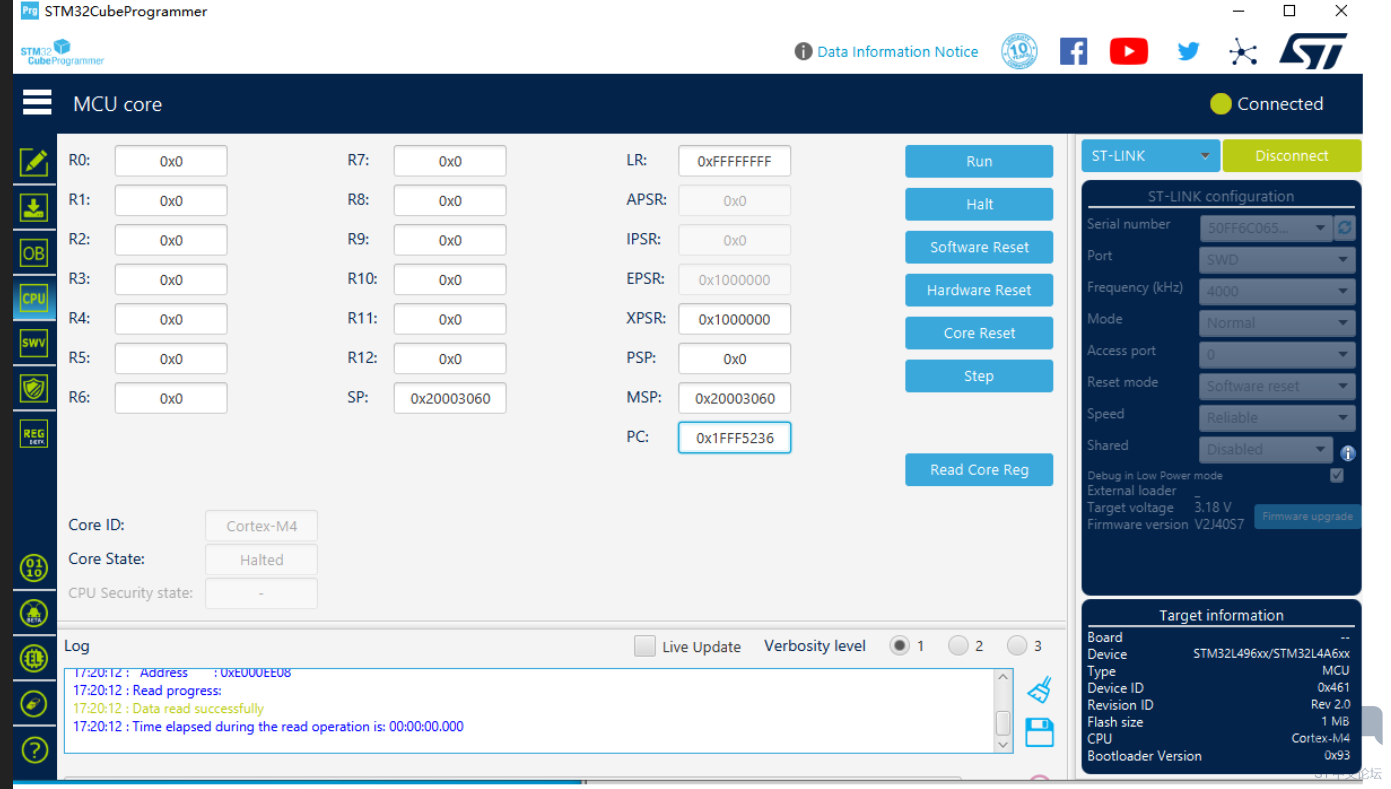Open the help question mark icon
The width and height of the screenshot is (1391, 789).
click(x=34, y=749)
